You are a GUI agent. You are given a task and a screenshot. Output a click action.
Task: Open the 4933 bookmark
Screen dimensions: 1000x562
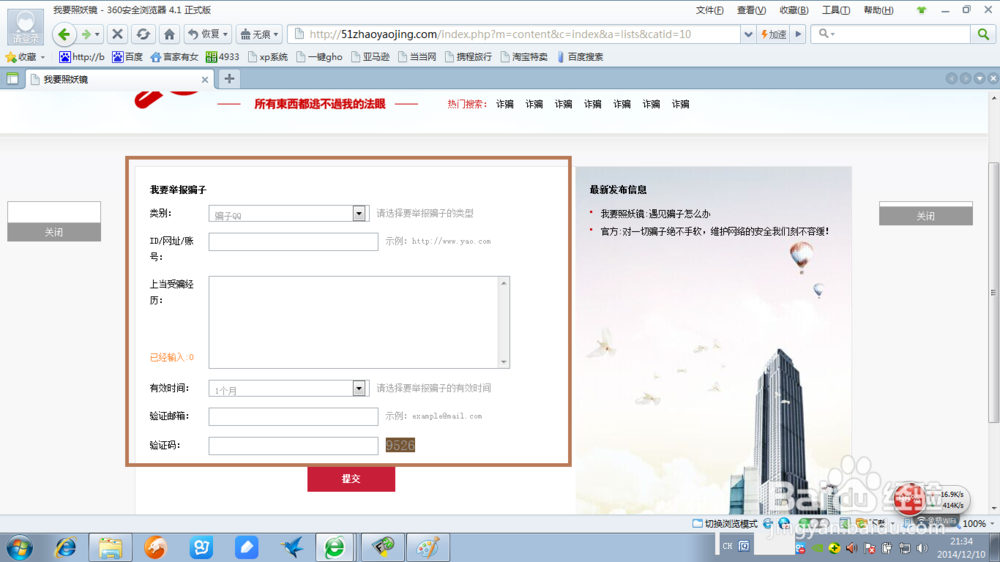point(223,57)
